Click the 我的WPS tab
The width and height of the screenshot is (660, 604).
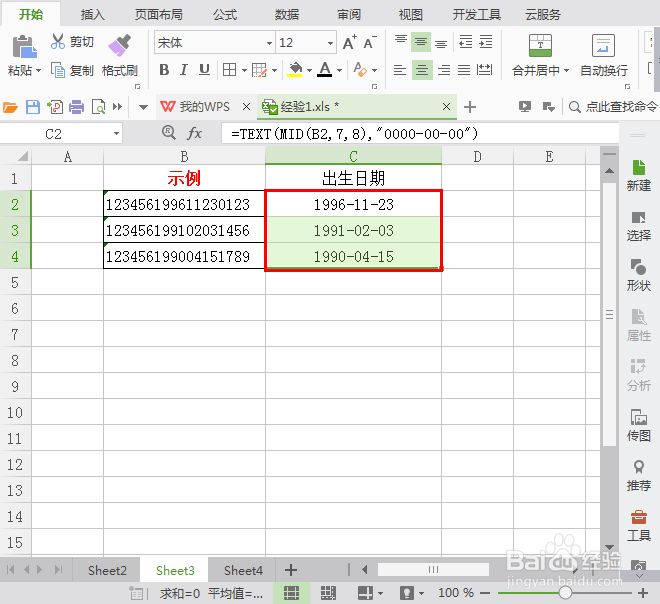click(x=205, y=107)
